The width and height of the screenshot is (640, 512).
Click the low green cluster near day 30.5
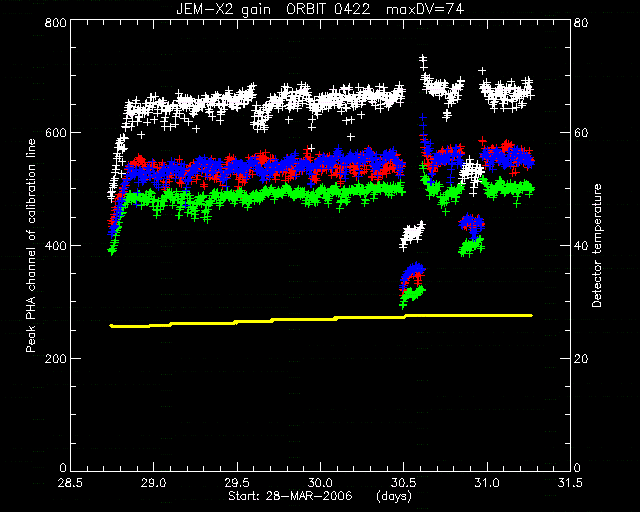pyautogui.click(x=412, y=296)
